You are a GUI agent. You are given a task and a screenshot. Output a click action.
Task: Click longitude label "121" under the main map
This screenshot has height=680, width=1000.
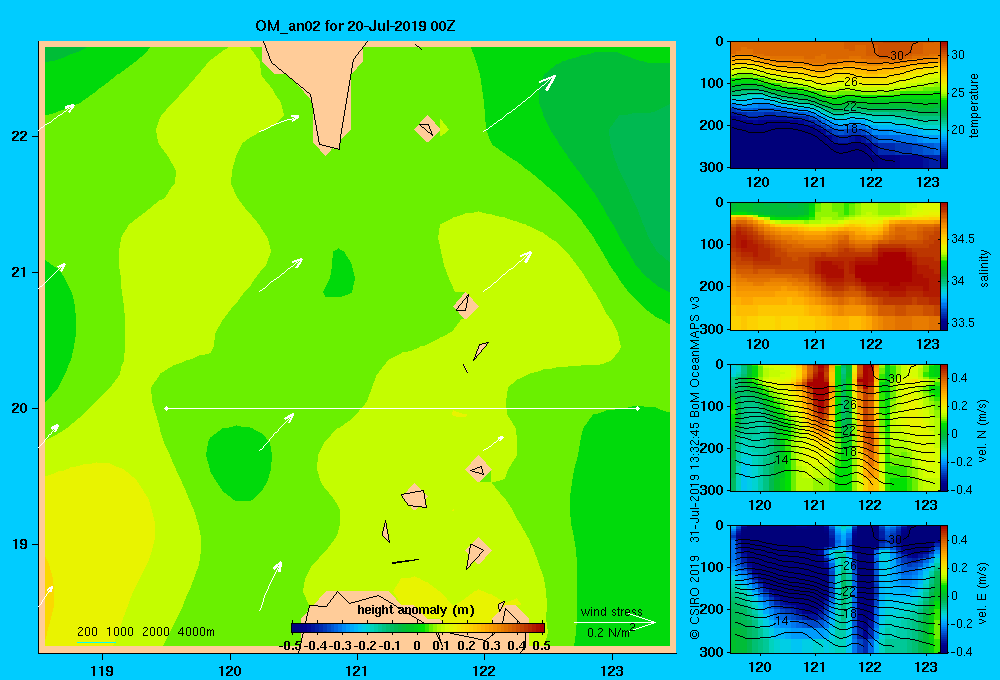tap(357, 670)
